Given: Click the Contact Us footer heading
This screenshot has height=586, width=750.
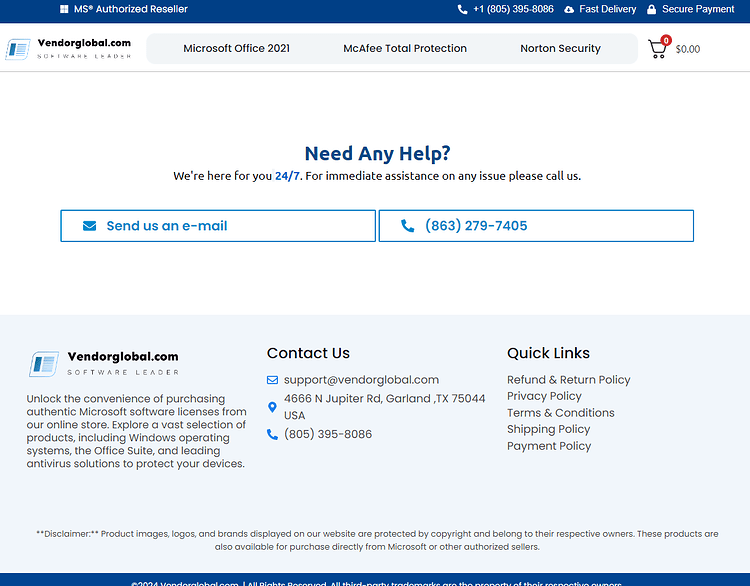Looking at the screenshot, I should (308, 353).
